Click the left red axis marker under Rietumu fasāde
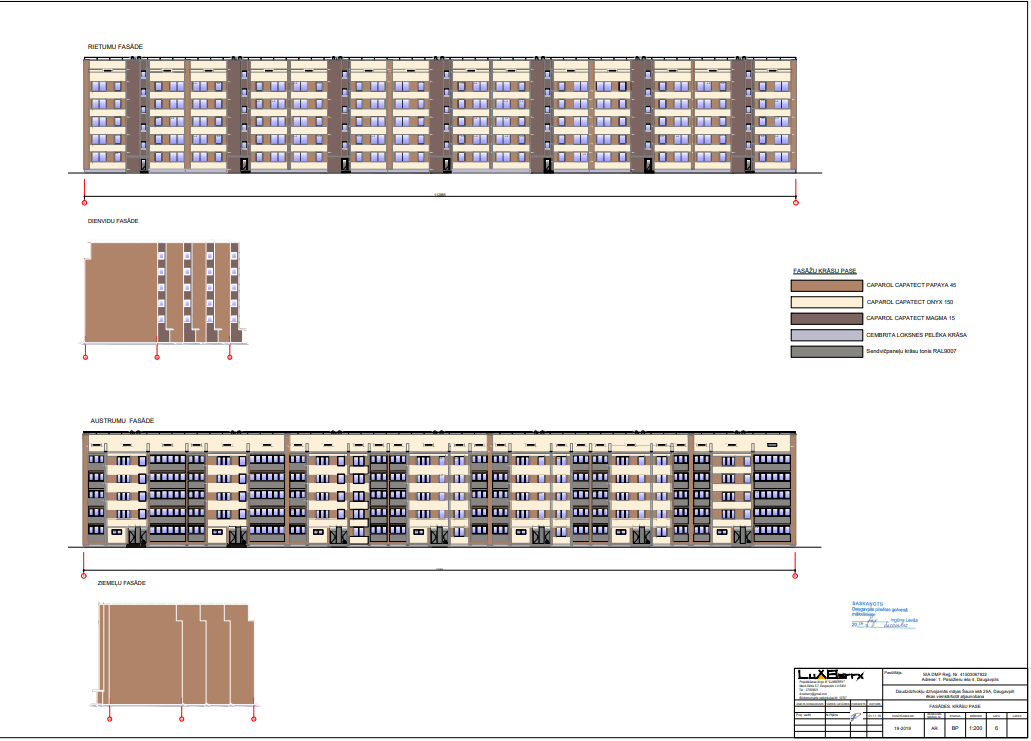 [x=85, y=202]
